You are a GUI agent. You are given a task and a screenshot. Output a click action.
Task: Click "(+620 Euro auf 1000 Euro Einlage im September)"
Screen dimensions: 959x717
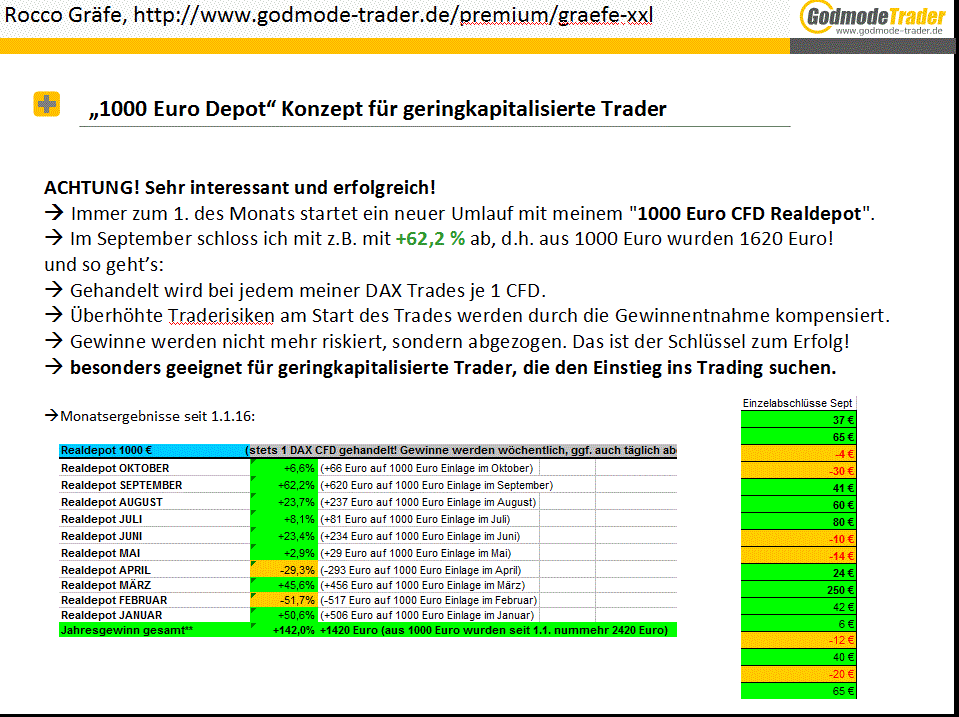point(437,486)
